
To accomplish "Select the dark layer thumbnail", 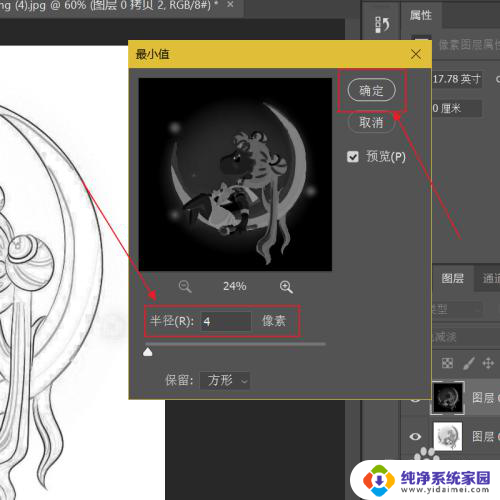I will click(x=448, y=398).
